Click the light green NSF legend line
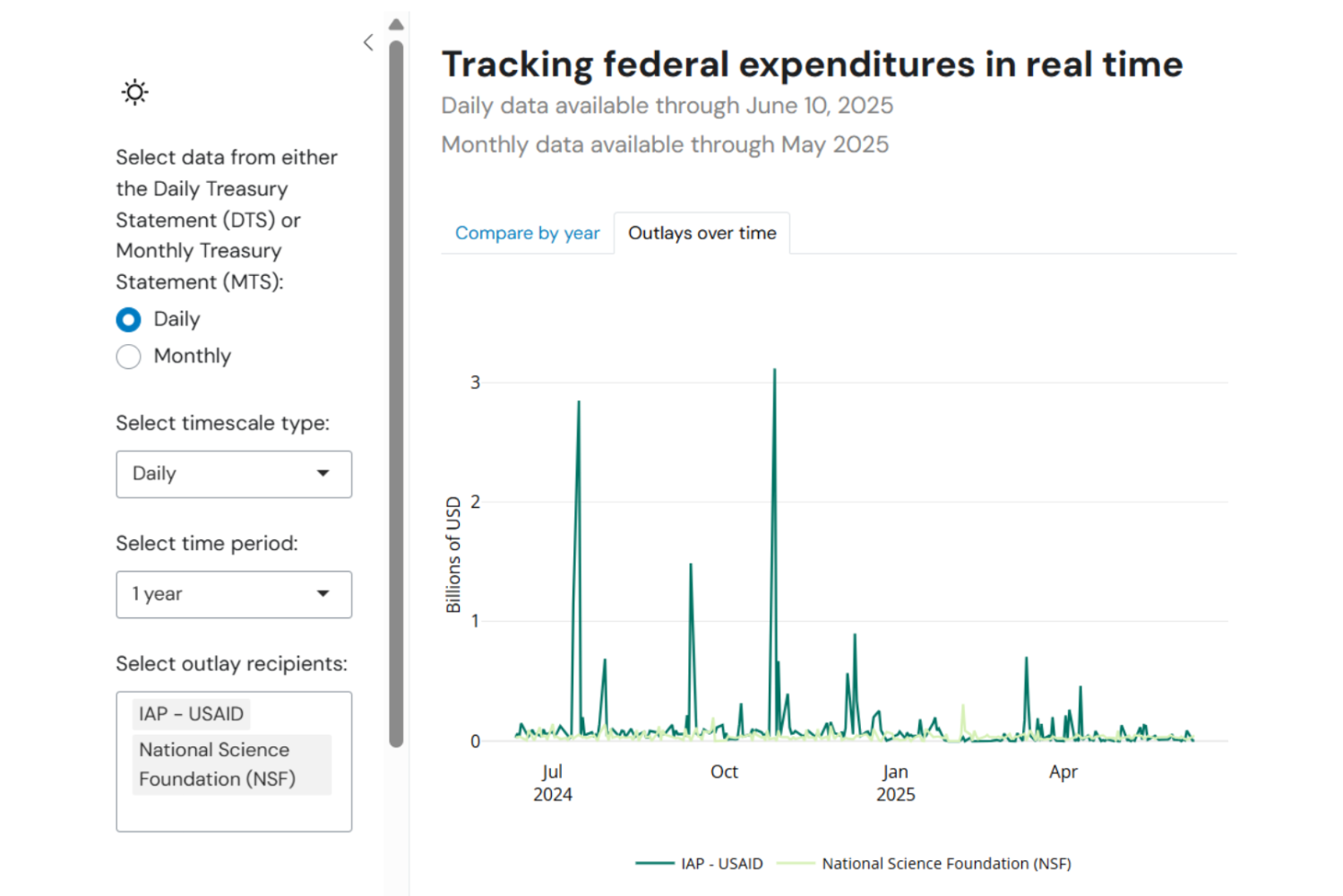Screen dimensions: 1343x896 coord(796,864)
